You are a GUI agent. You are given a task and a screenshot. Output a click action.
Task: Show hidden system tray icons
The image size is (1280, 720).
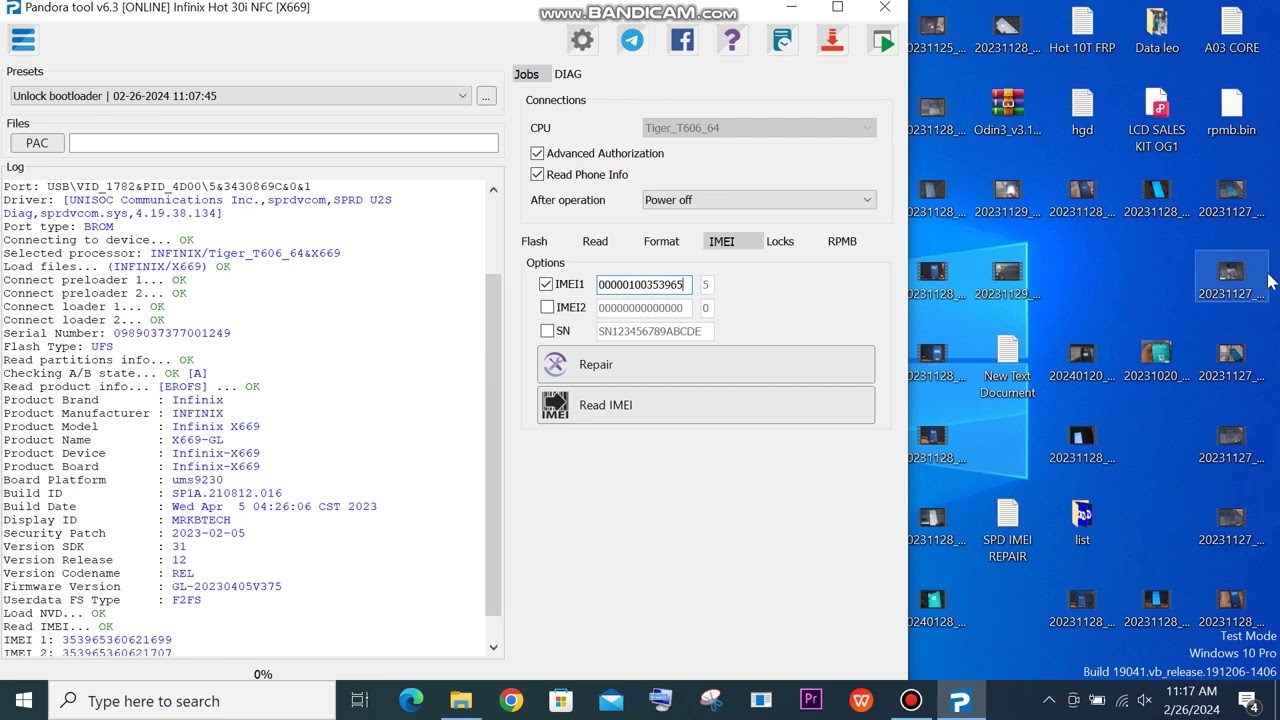pos(1048,700)
